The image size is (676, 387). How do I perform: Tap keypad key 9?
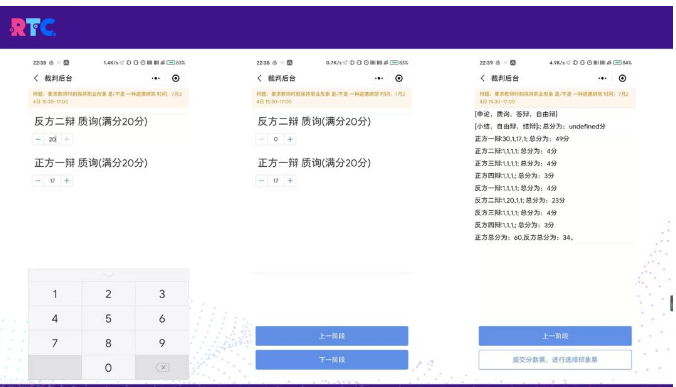(162, 343)
